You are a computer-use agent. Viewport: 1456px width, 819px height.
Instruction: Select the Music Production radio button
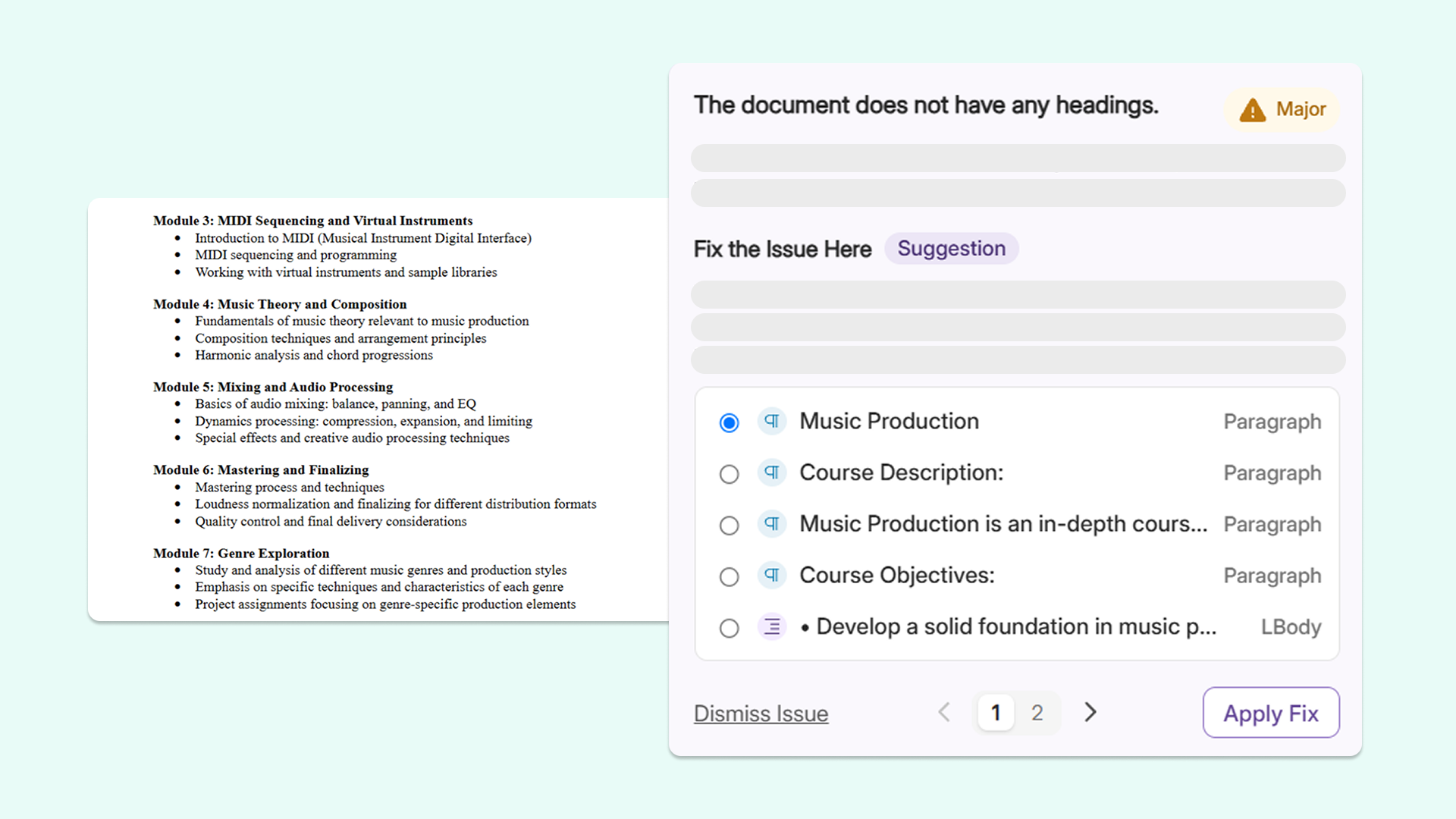coord(729,422)
